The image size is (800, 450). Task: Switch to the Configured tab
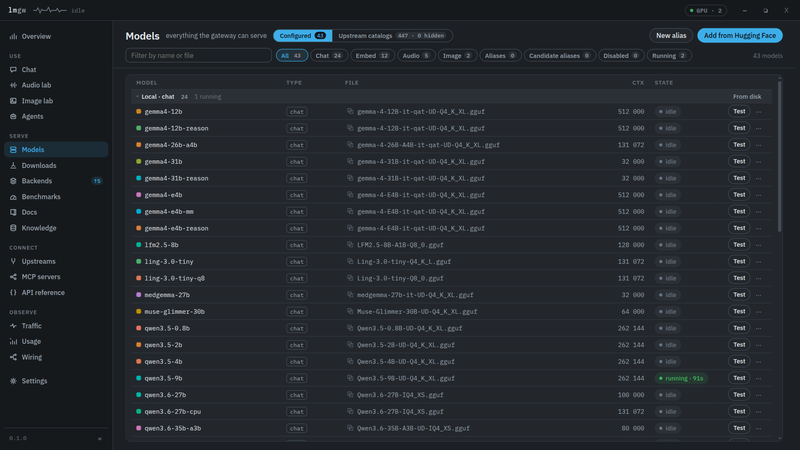pos(303,36)
